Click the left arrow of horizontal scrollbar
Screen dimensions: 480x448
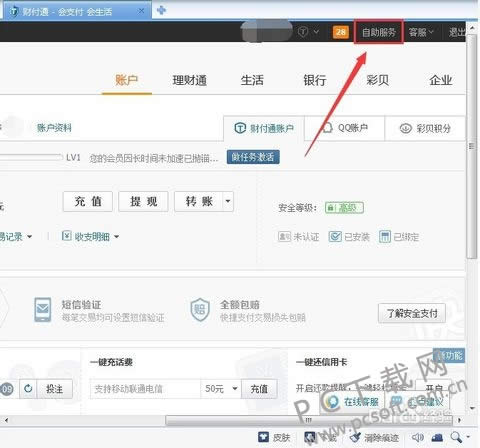[6, 420]
